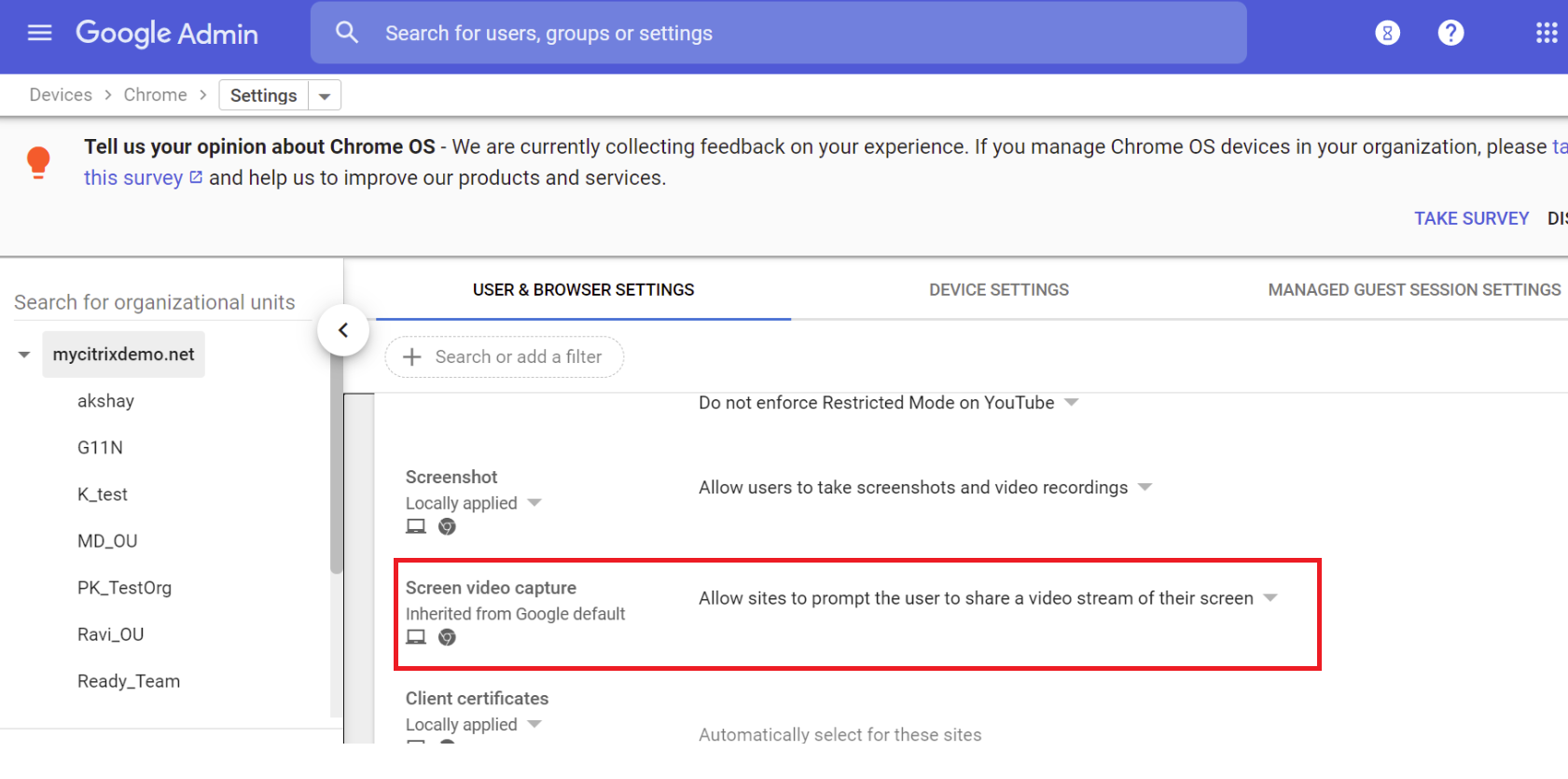This screenshot has width=1568, height=779.
Task: Open the Google apps grid
Action: point(1546,34)
